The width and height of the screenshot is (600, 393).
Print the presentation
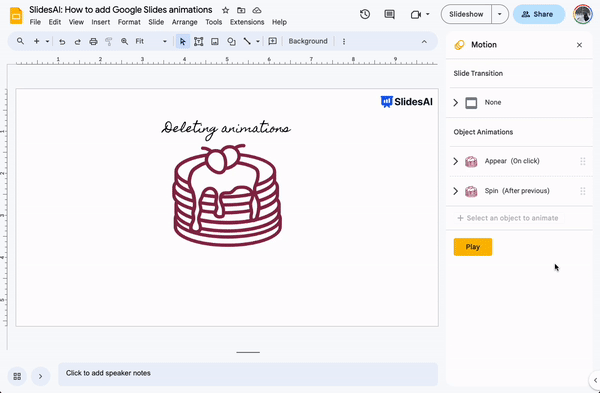(x=93, y=41)
